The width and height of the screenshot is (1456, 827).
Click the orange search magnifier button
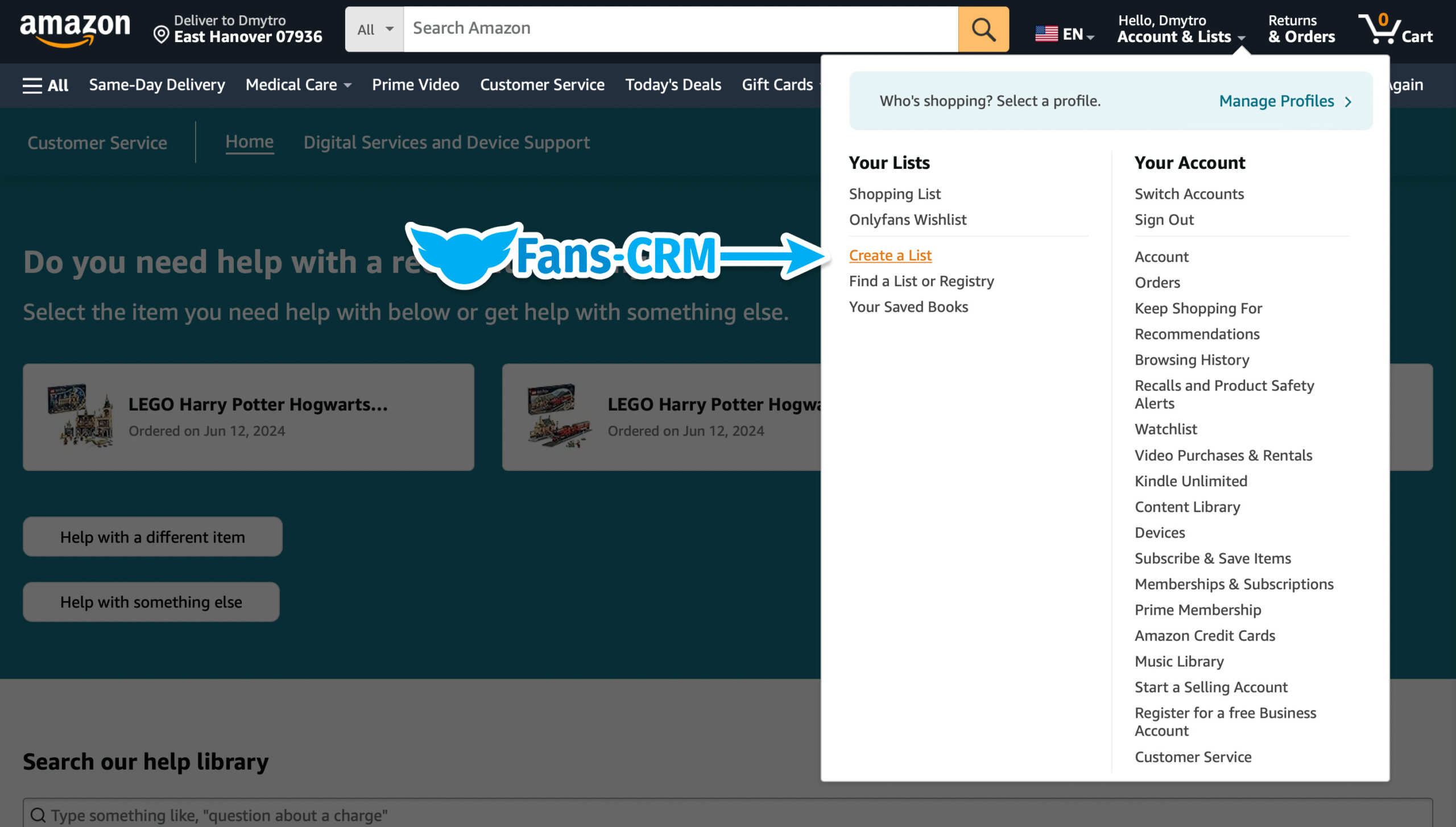(x=983, y=29)
